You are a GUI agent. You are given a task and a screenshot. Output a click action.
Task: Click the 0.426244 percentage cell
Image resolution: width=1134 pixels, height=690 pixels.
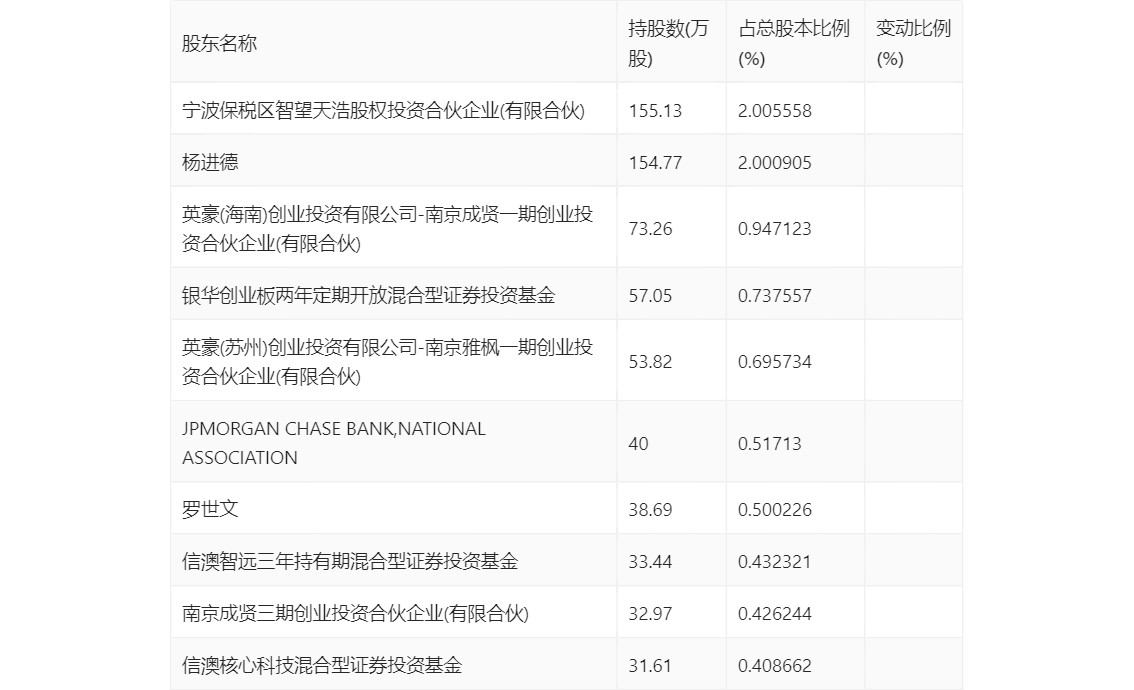pos(775,614)
